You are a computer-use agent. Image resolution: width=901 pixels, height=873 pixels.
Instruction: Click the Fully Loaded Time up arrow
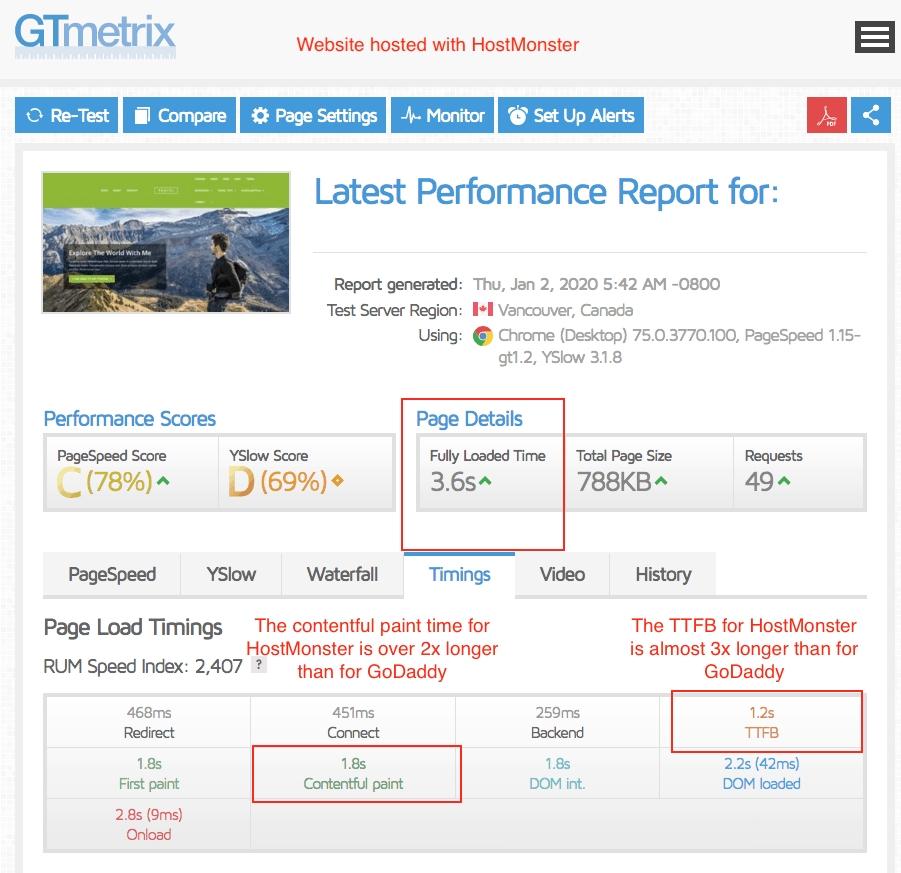click(486, 480)
